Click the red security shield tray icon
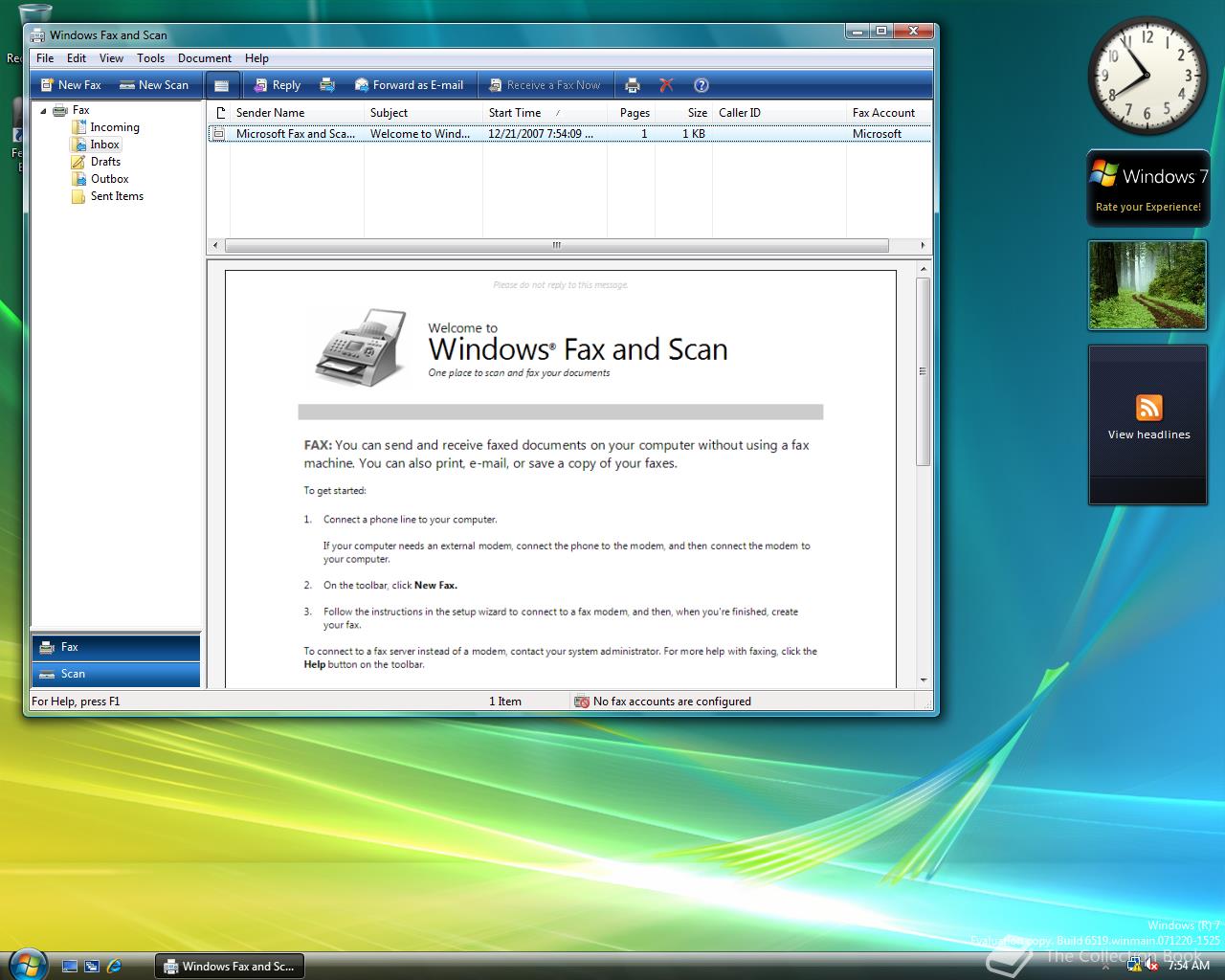Viewport: 1225px width, 980px height. coord(1153,966)
